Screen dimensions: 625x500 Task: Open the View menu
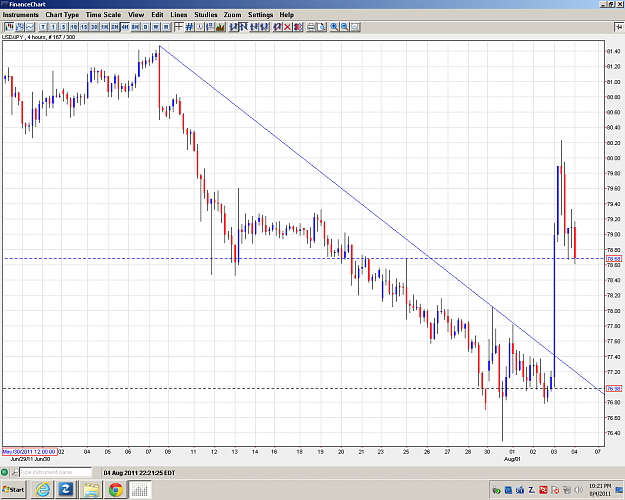(136, 15)
